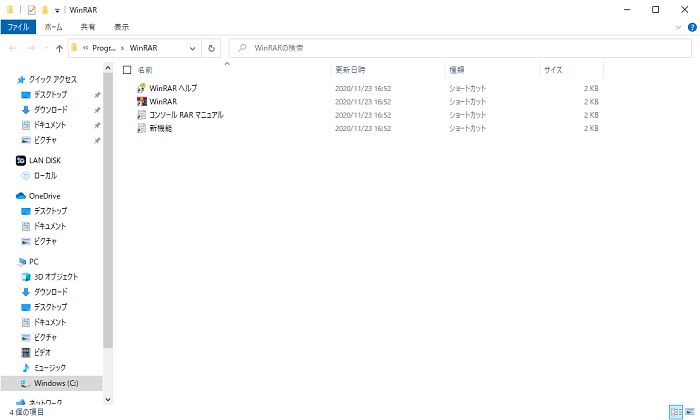Toggle the select-all checkbox in header
The width and height of the screenshot is (700, 420).
127,70
